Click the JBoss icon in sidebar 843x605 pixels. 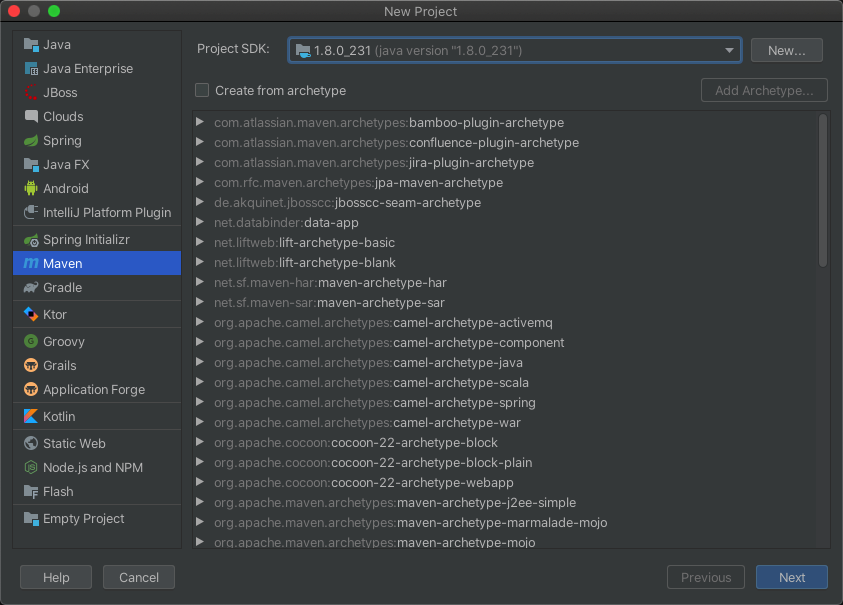point(31,92)
